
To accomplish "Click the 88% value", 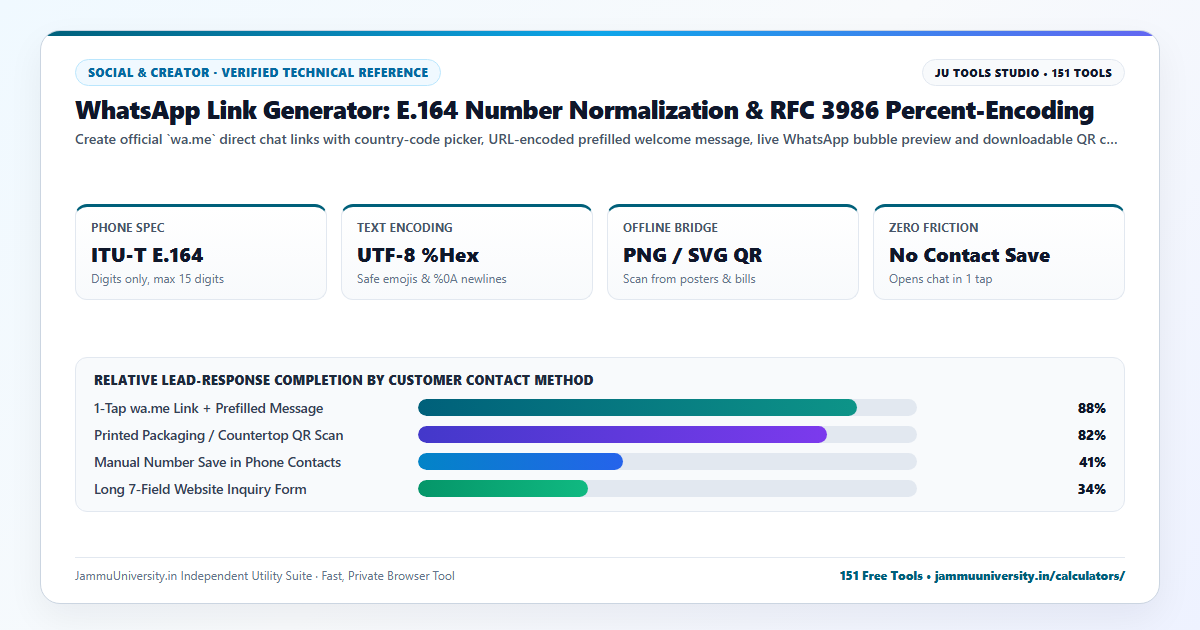I will (1092, 408).
